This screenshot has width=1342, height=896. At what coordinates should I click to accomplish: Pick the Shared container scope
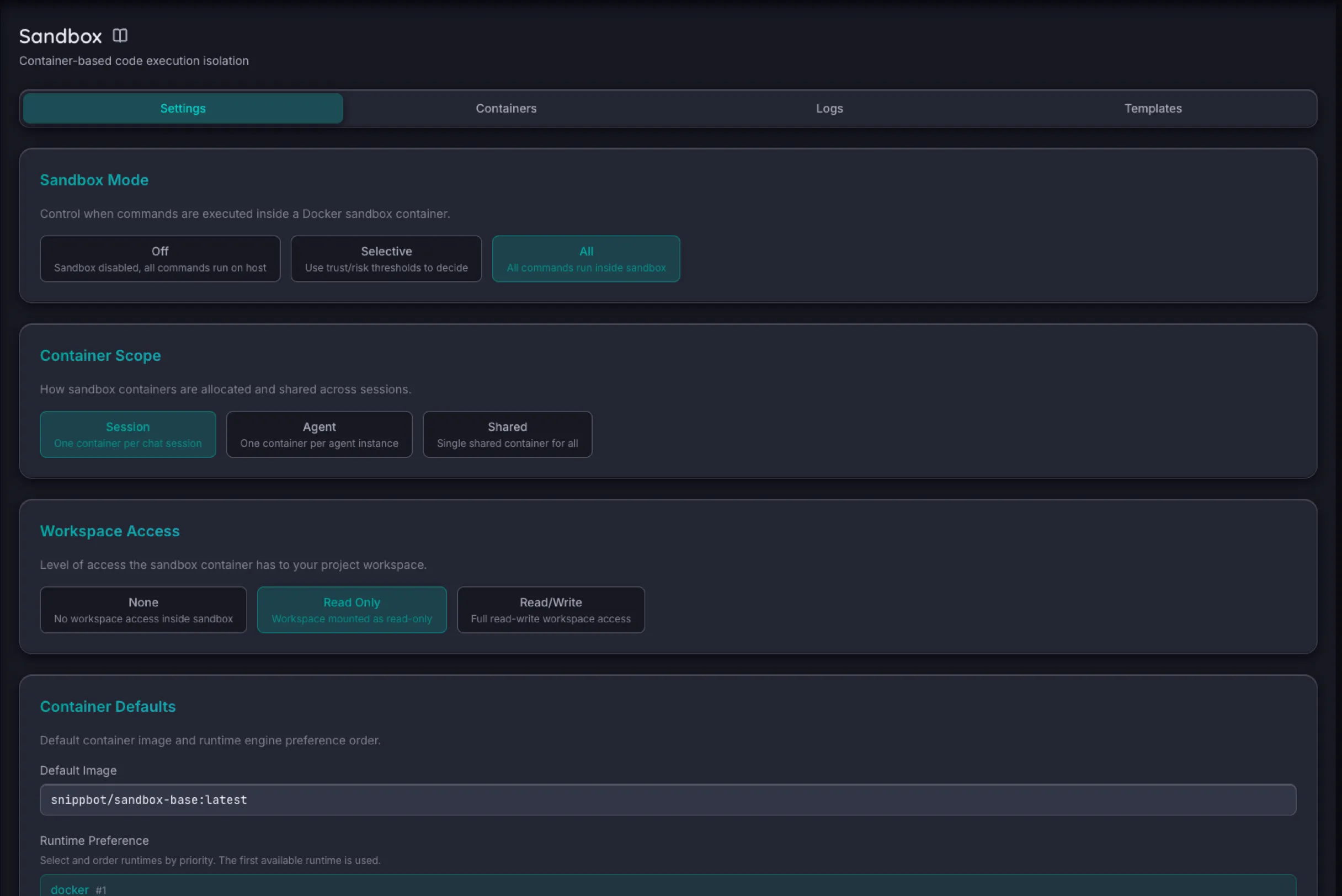click(507, 434)
